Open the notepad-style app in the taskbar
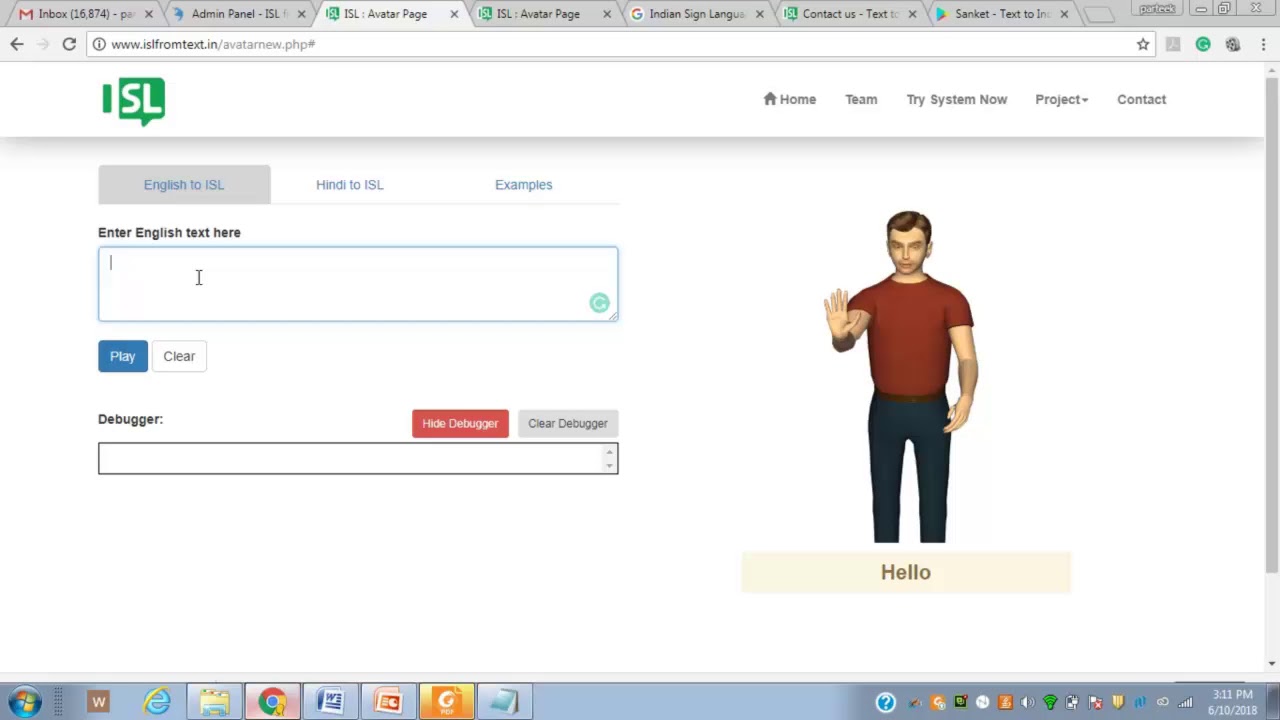Screen dimensions: 1280x720 [x=504, y=702]
